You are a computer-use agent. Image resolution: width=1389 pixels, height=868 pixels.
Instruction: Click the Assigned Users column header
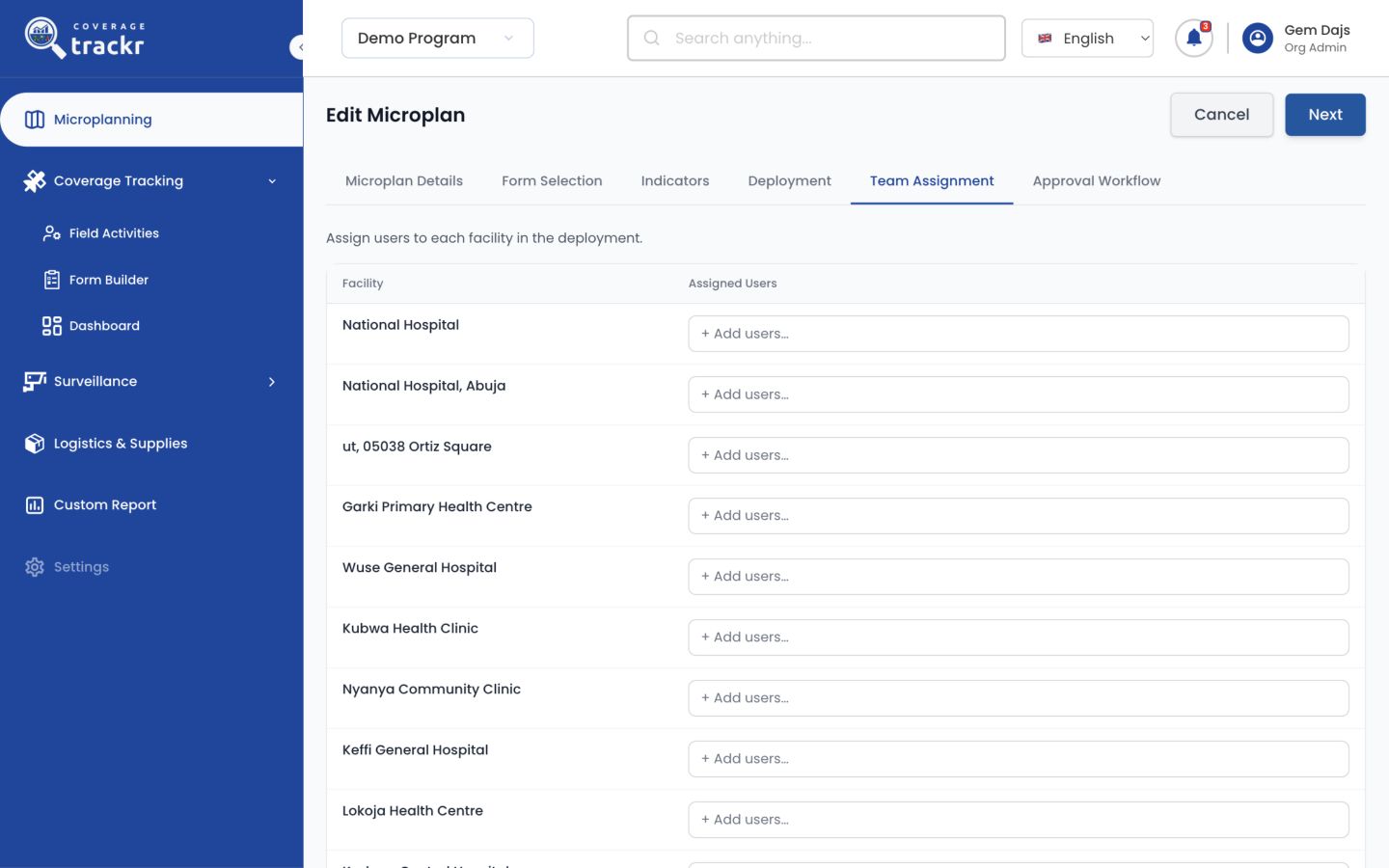pyautogui.click(x=732, y=284)
